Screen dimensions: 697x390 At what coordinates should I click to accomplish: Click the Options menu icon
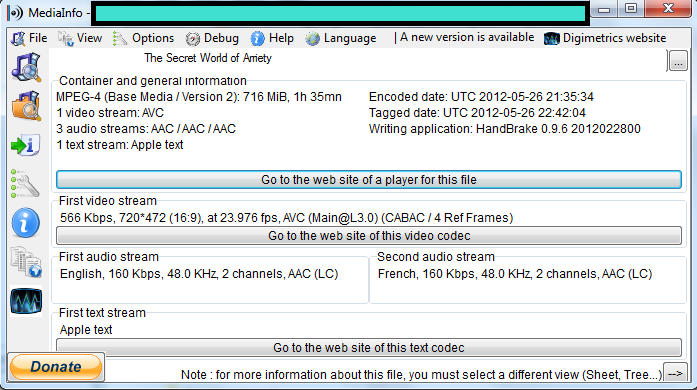click(x=120, y=39)
